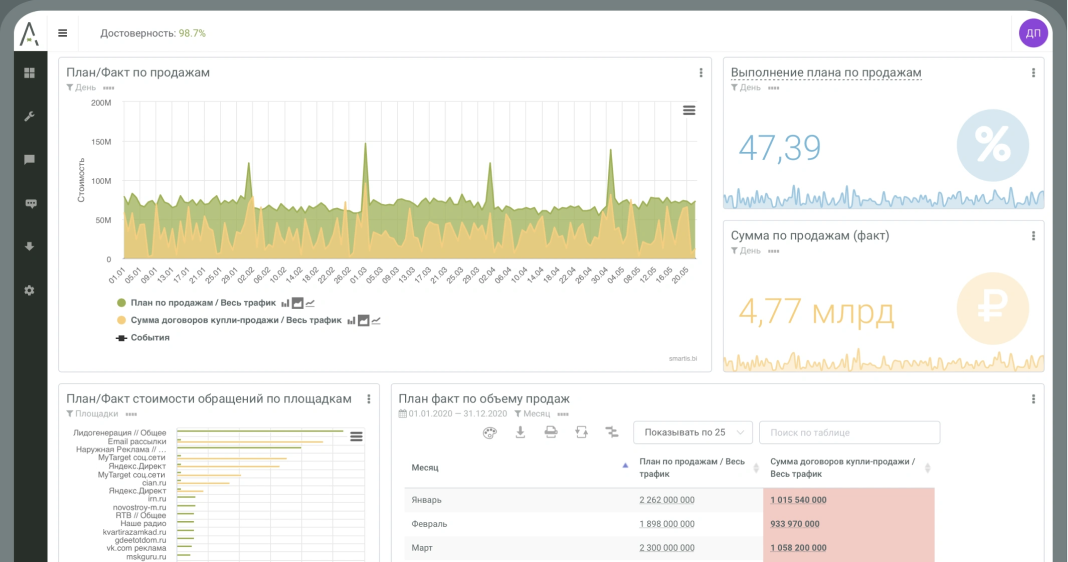Download the sales volume table data
The image size is (1068, 562).
(x=520, y=432)
